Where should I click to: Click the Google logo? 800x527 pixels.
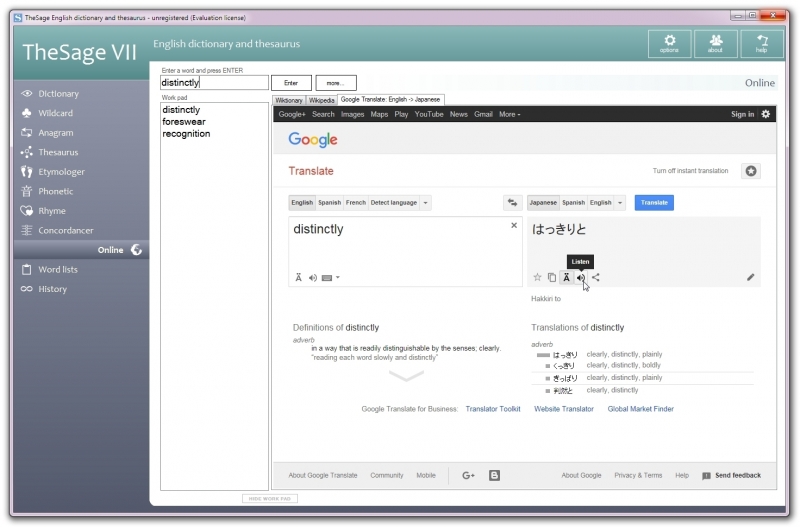coord(313,139)
